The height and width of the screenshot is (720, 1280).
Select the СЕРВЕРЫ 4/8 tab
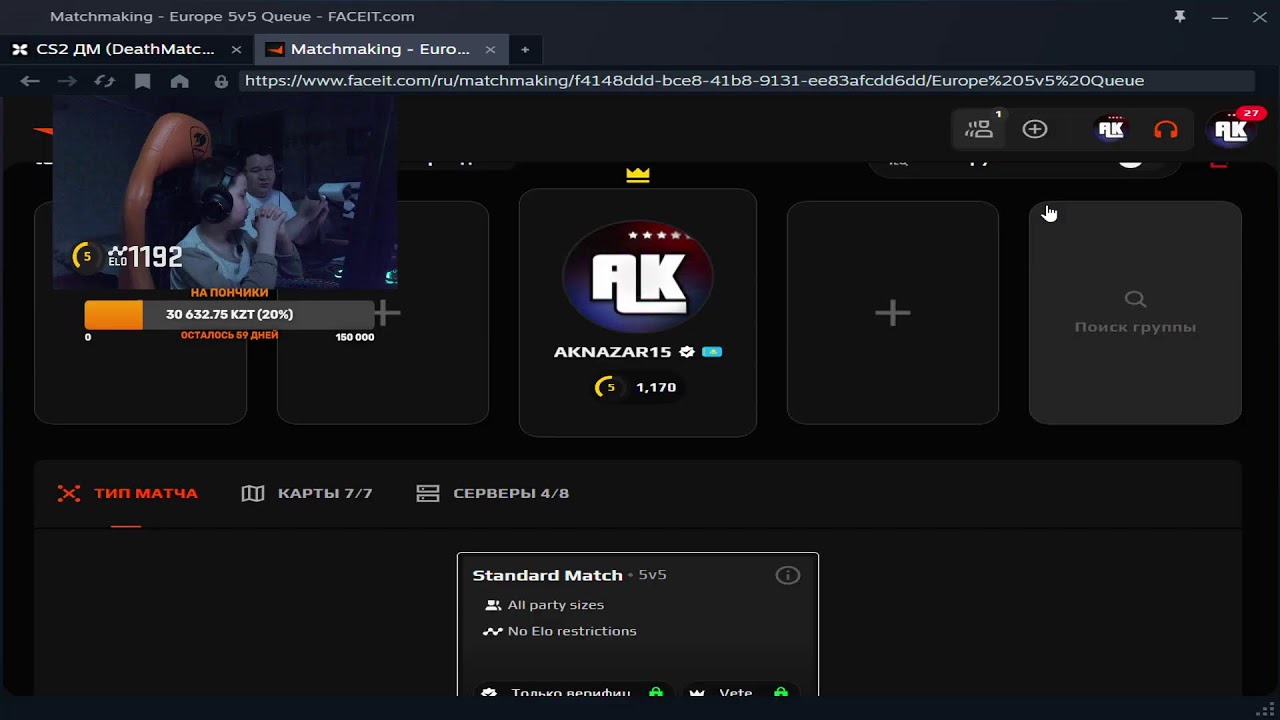[493, 493]
